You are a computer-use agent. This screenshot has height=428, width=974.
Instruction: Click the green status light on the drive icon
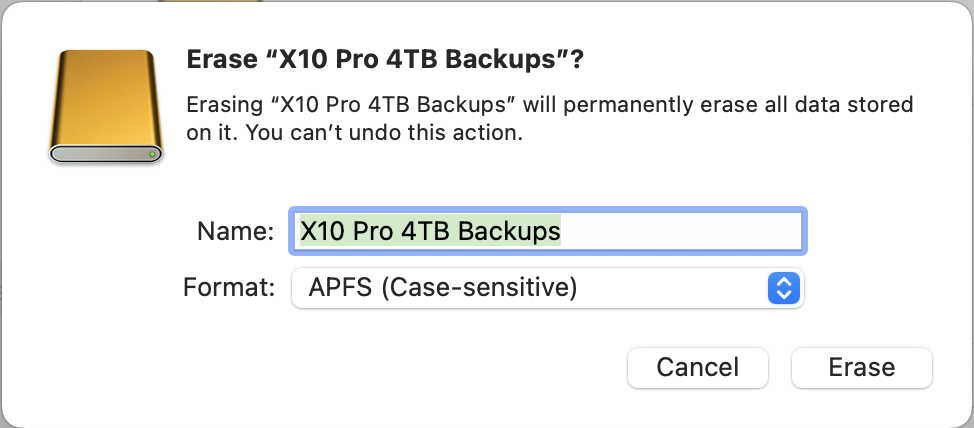coord(152,155)
